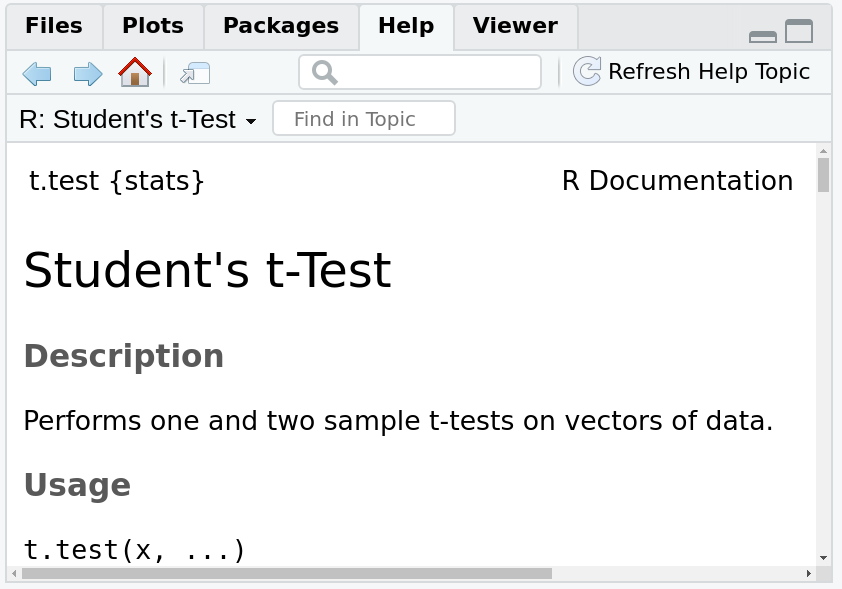
Task: Navigate forward in help history
Action: pos(87,72)
